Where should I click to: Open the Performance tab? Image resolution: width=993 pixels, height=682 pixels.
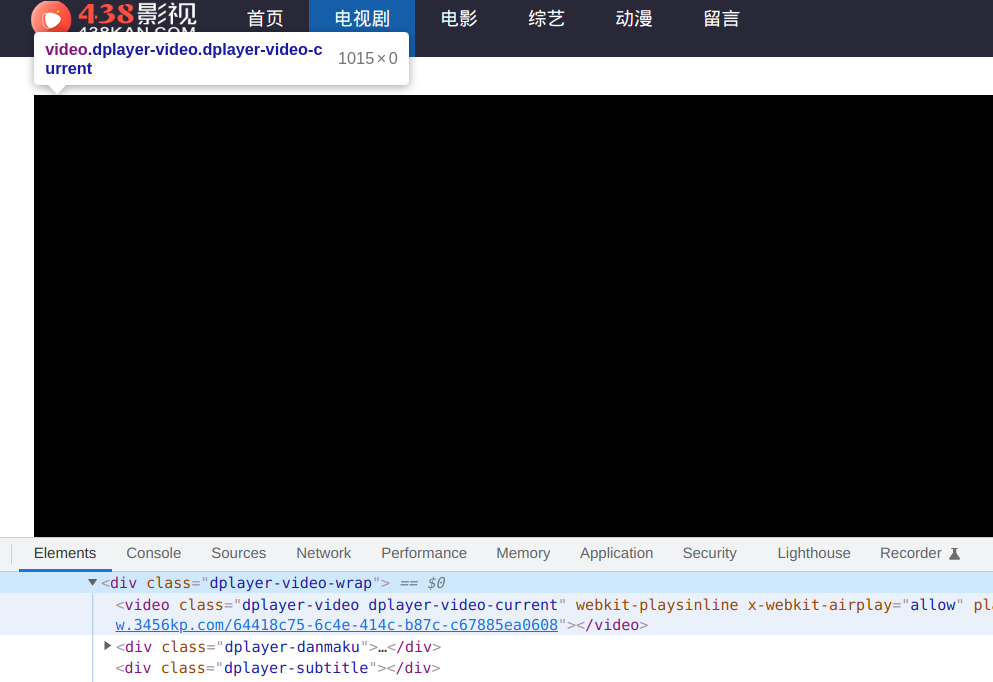pos(424,553)
